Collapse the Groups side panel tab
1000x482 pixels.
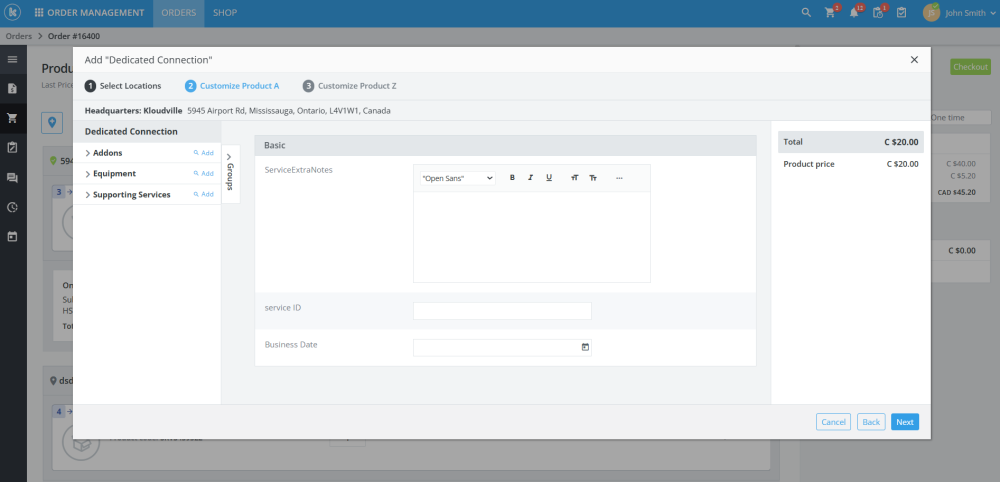(x=230, y=173)
